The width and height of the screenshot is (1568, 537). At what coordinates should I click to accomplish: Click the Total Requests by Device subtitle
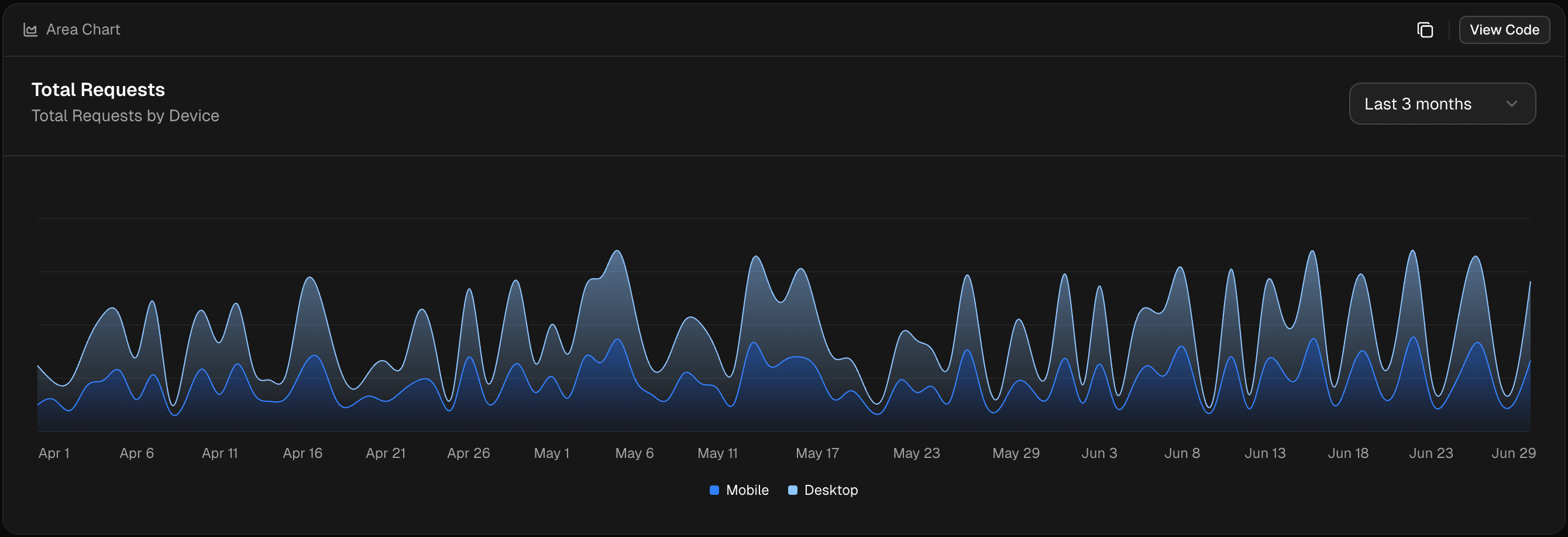pos(125,116)
